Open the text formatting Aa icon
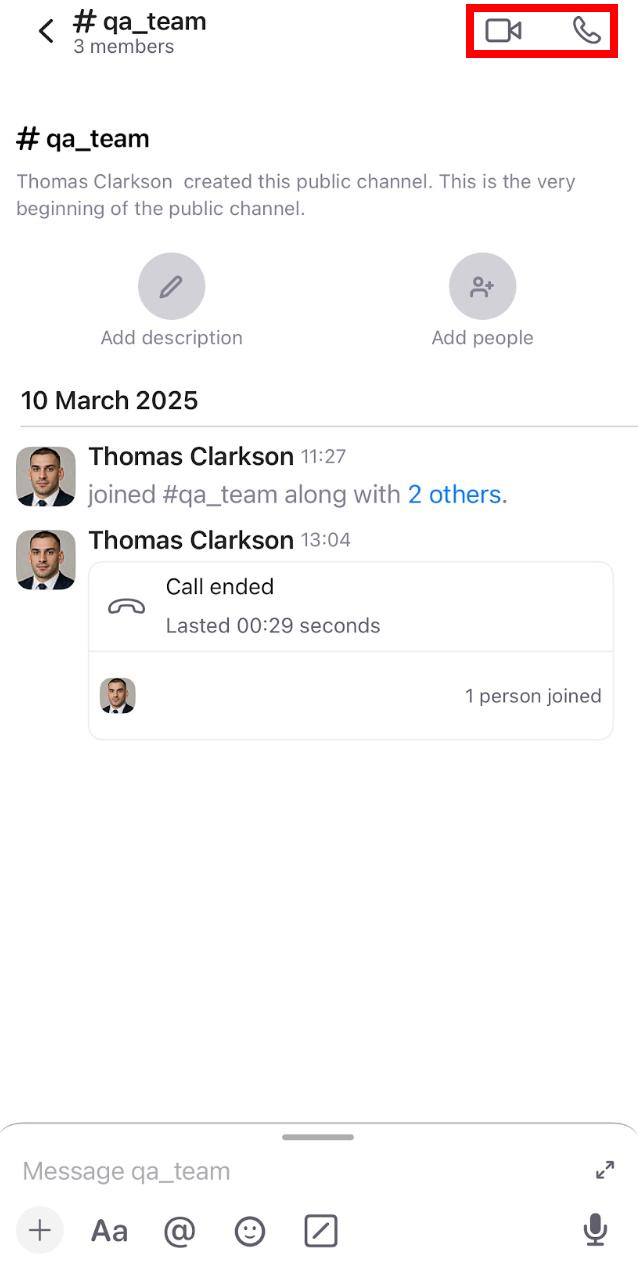638x1268 pixels. [109, 1230]
